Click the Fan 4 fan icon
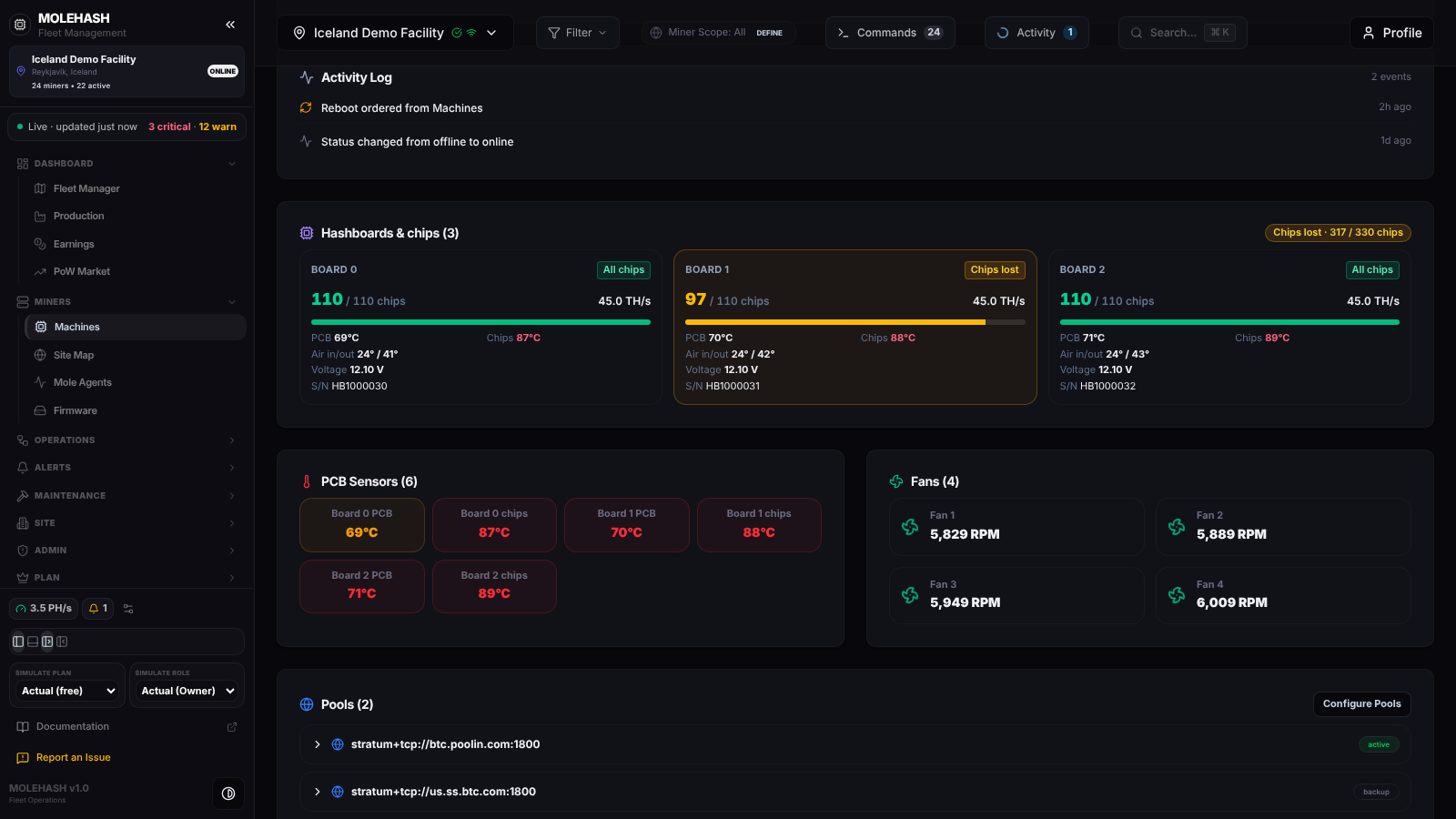The height and width of the screenshot is (819, 1456). click(x=1177, y=595)
